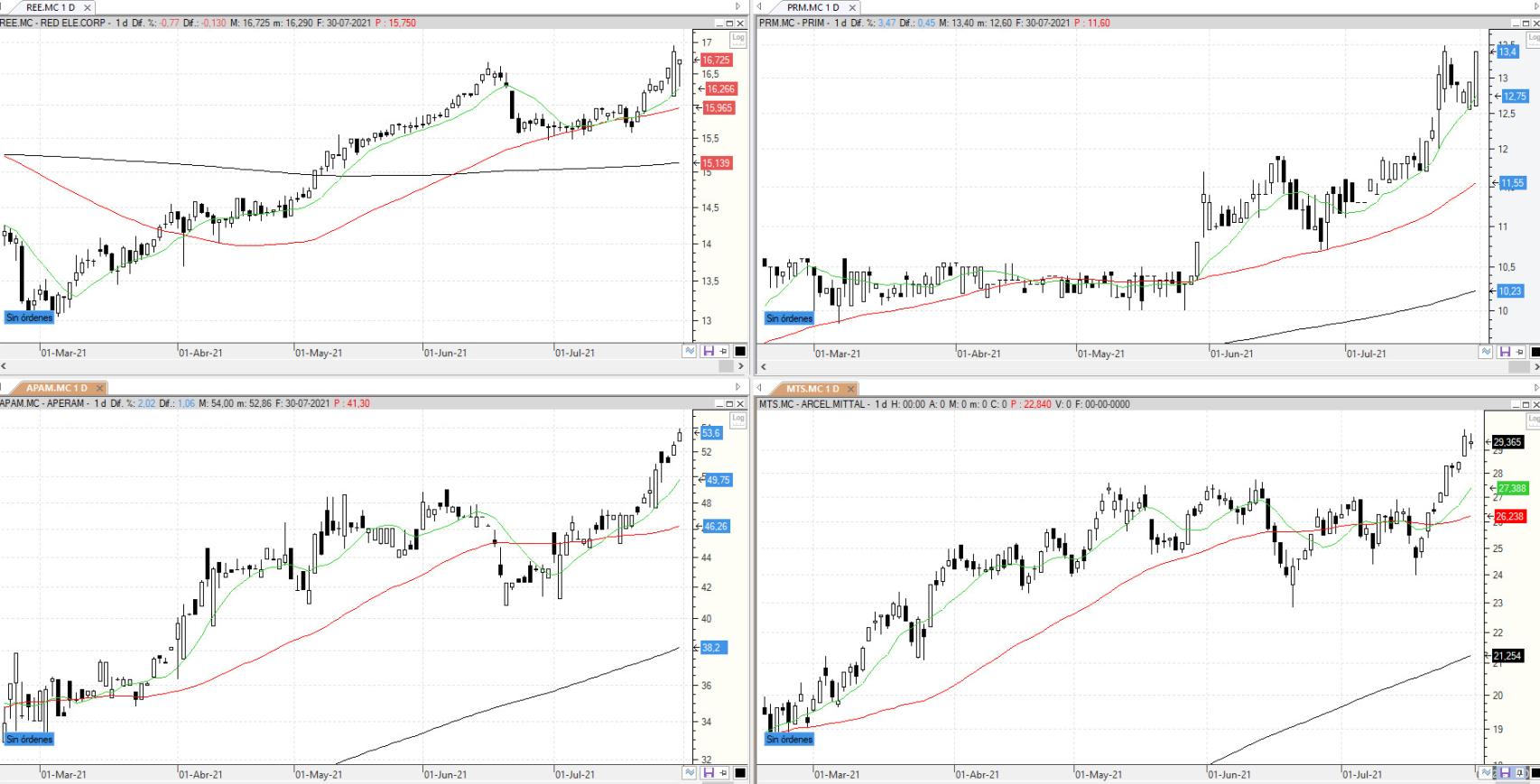The image size is (1540, 784).
Task: Click the Sin órdenes label on the APAM.MC chart
Action: [x=29, y=740]
